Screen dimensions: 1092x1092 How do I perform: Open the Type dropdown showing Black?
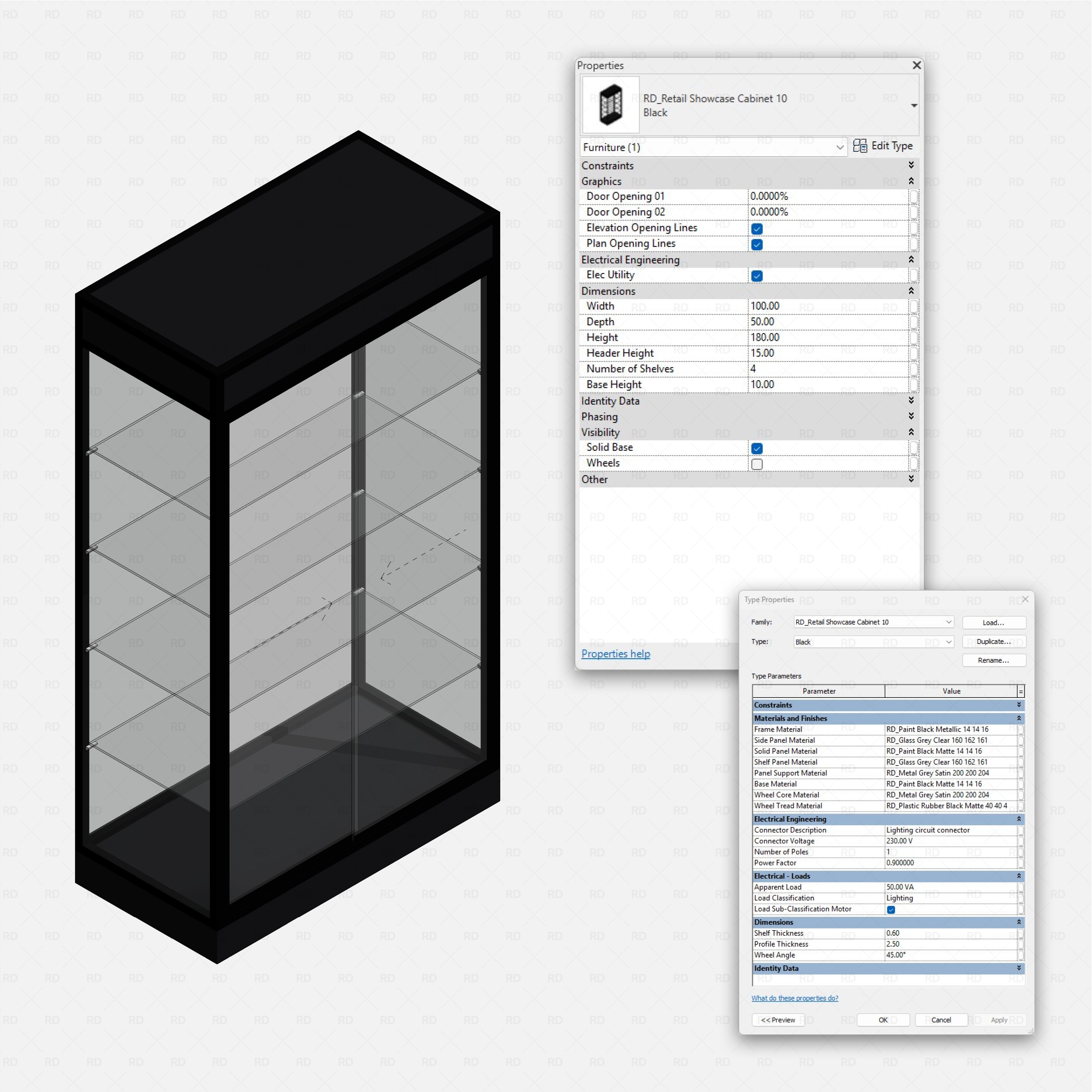(873, 642)
